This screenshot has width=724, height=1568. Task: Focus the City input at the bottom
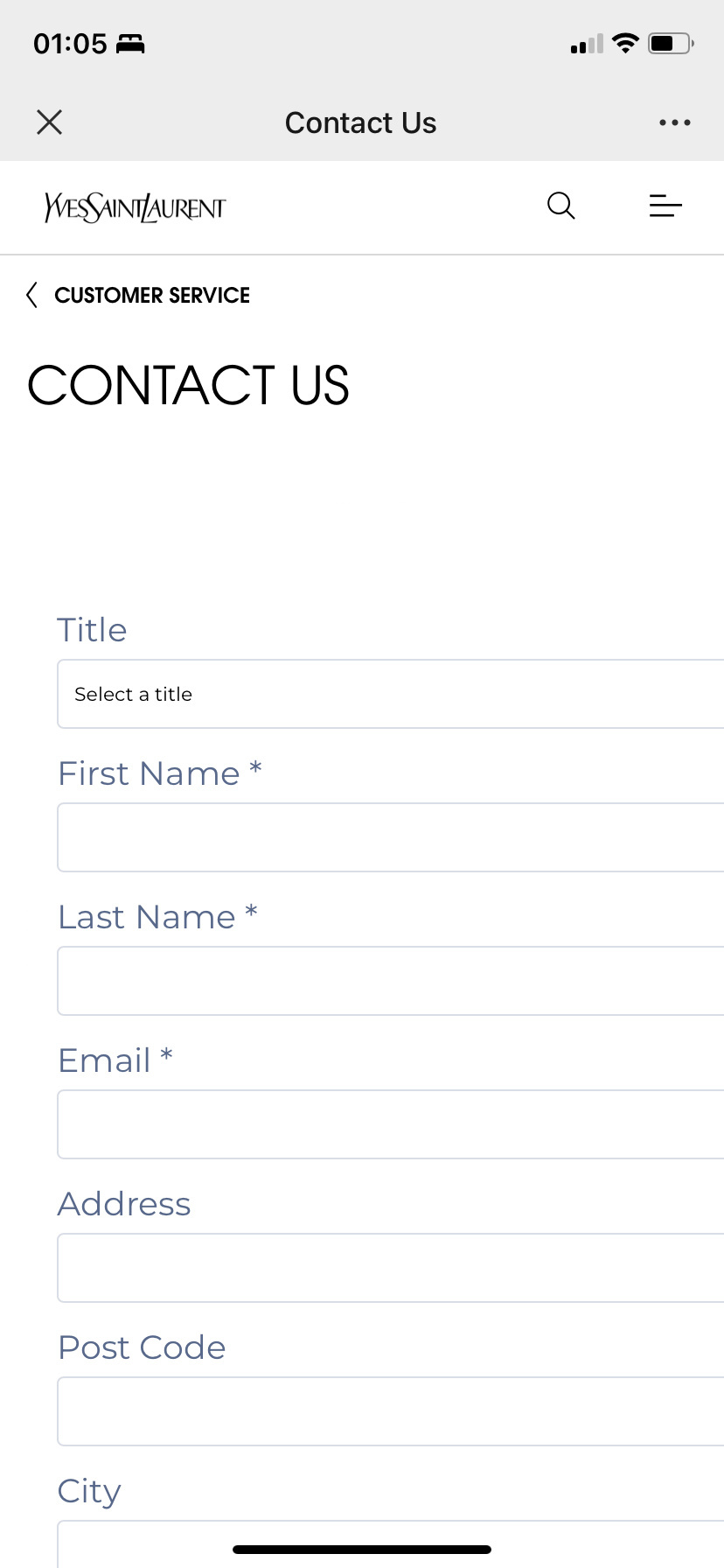[391, 1544]
